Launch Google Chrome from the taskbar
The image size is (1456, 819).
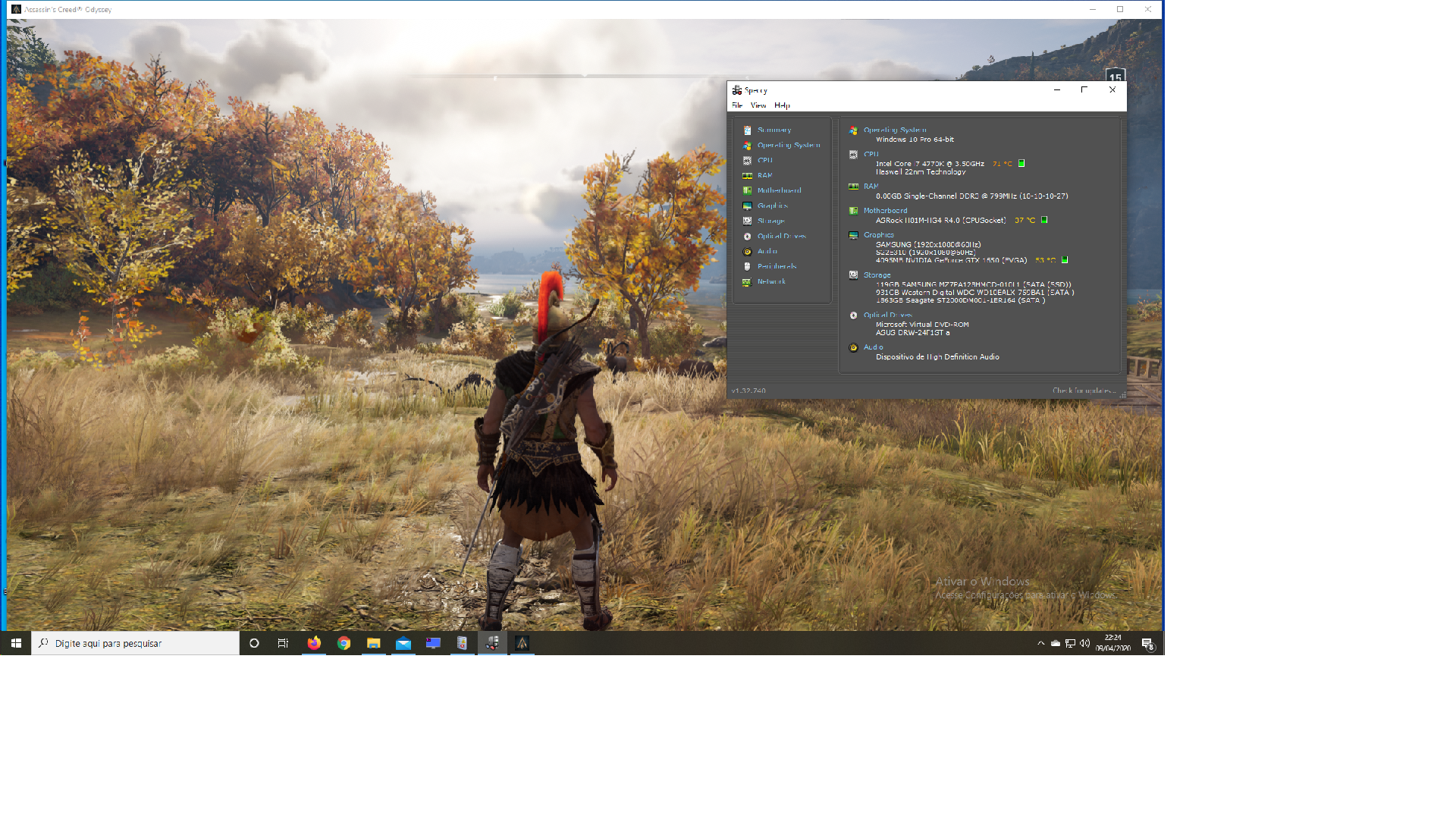[x=344, y=643]
